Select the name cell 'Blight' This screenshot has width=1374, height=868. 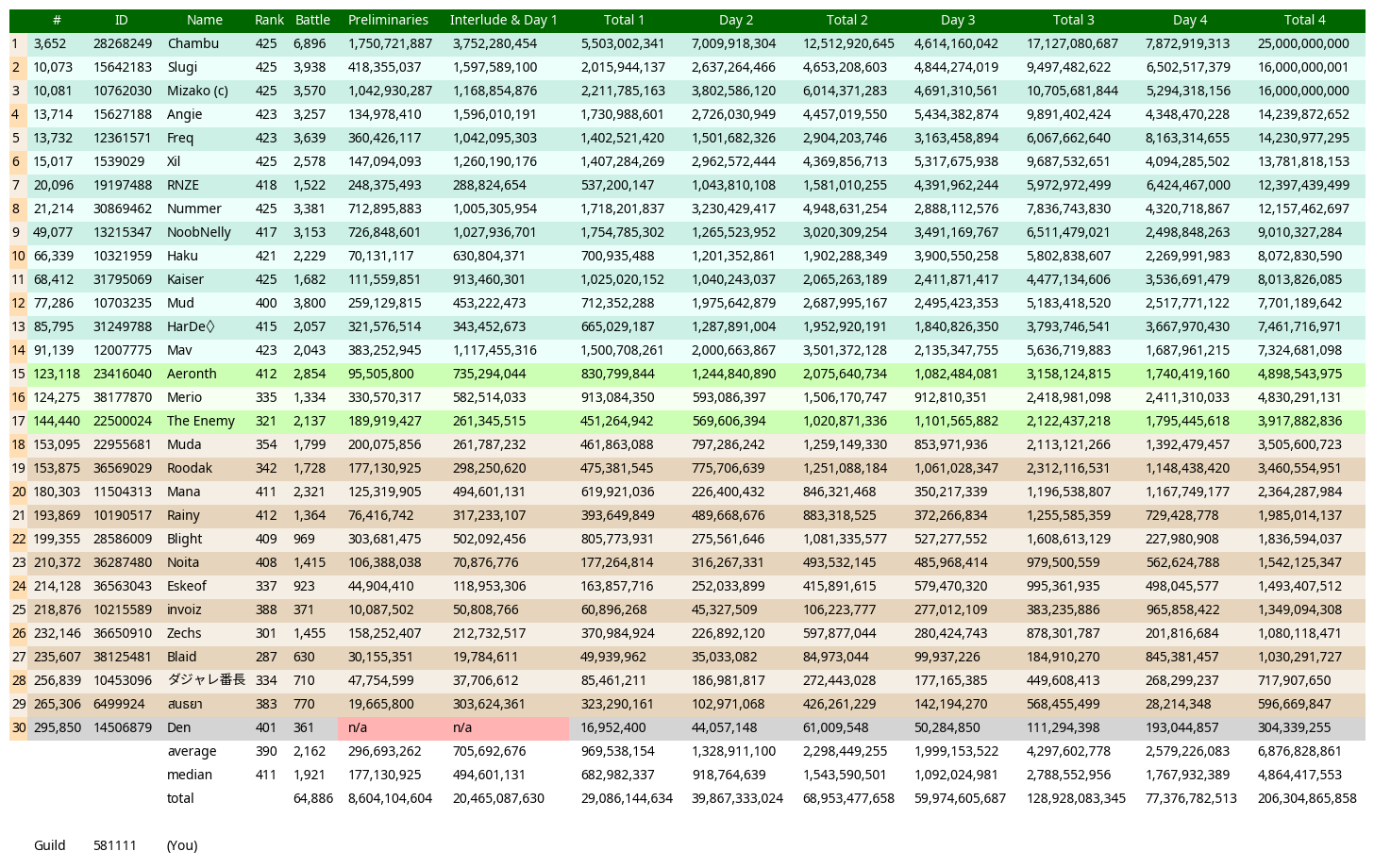[x=185, y=539]
